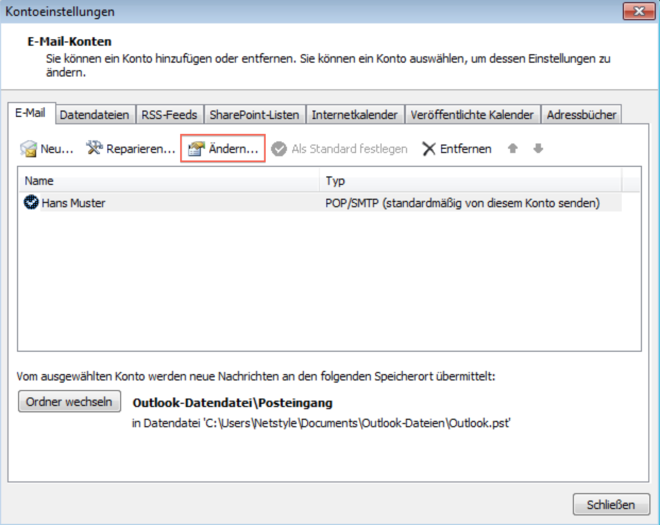
Task: Open the RSS-Feeds tab
Action: tap(170, 115)
